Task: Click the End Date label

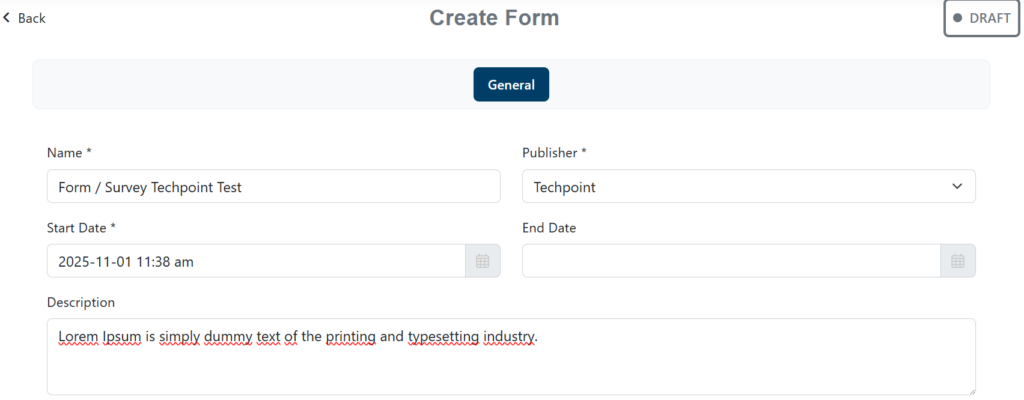Action: coord(549,228)
